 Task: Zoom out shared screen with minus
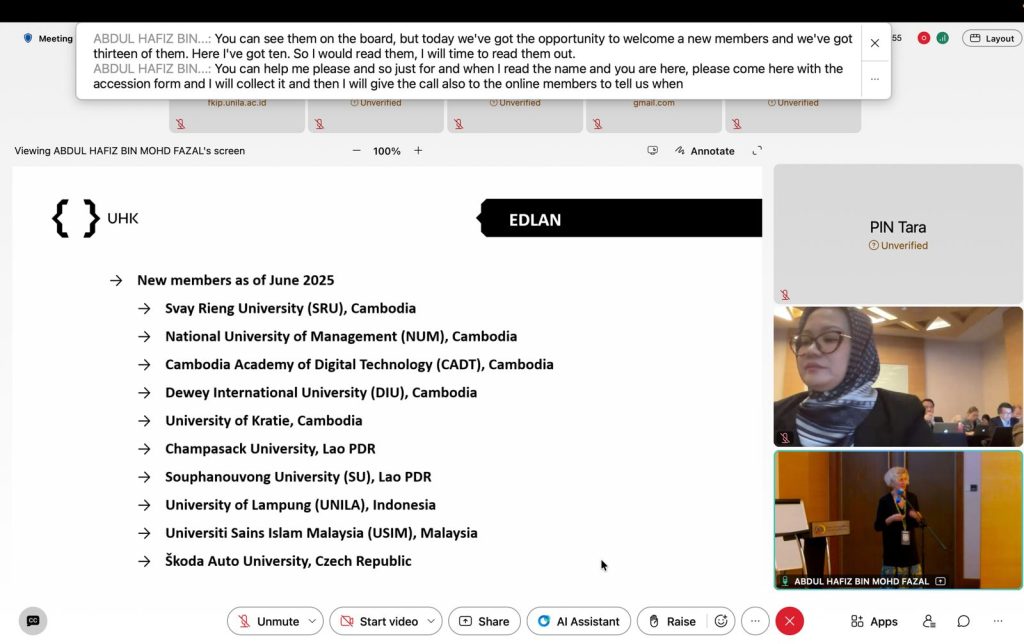[x=357, y=151]
